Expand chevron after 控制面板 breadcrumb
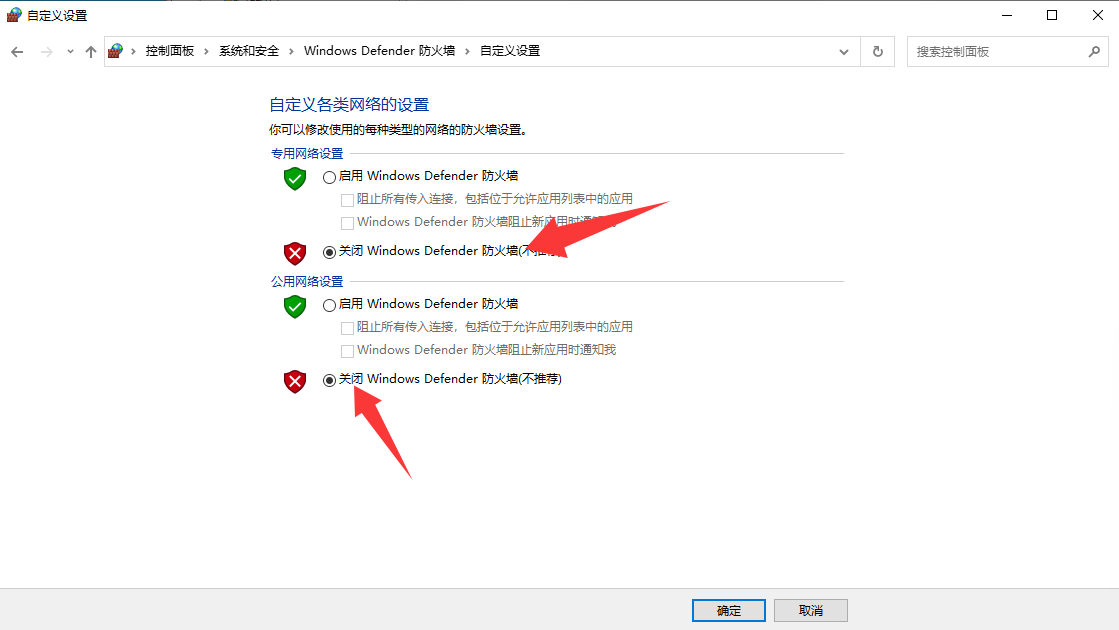Viewport: 1119px width, 630px height. coord(206,51)
